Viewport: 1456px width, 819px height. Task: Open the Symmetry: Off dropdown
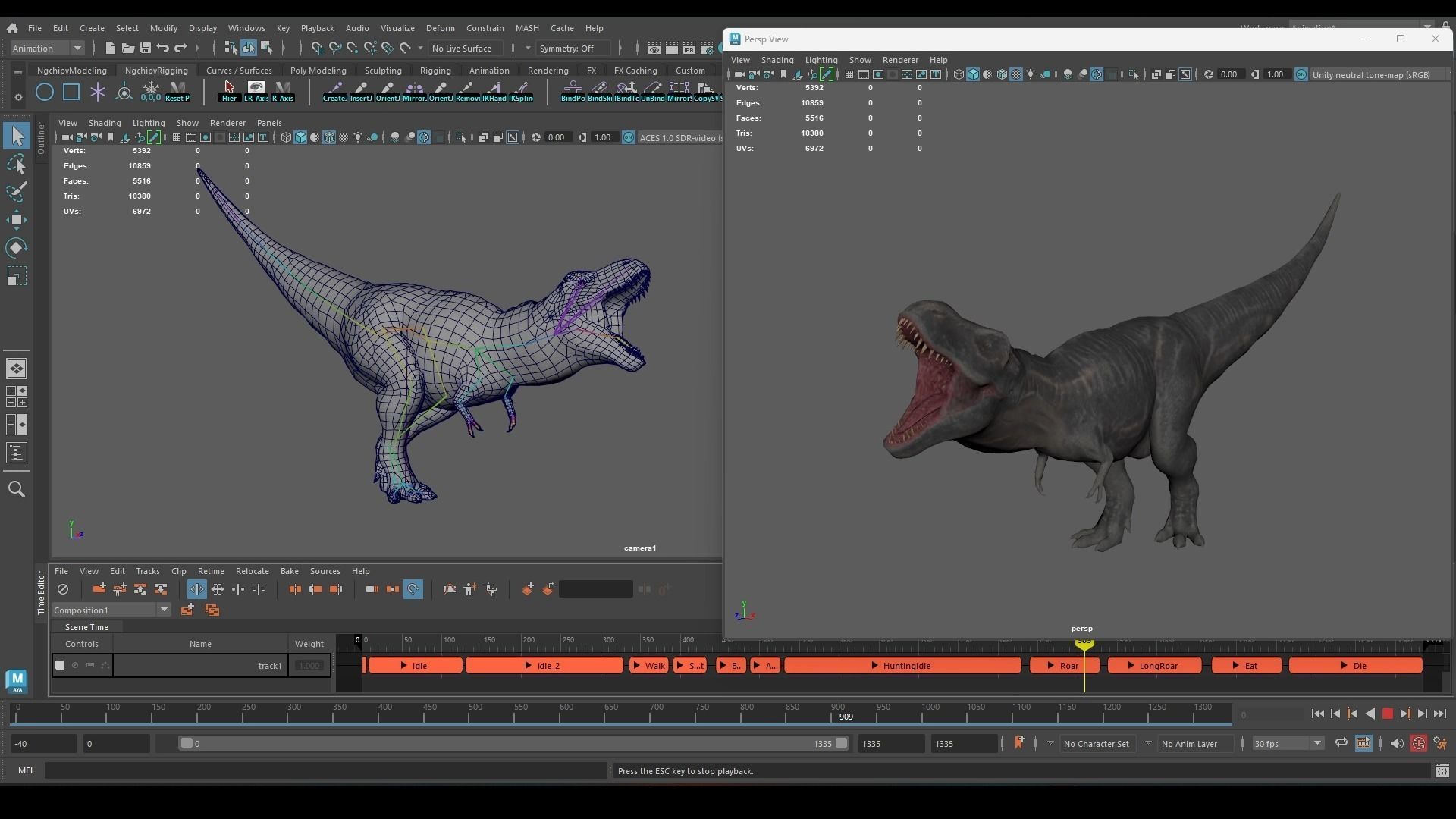(x=574, y=49)
